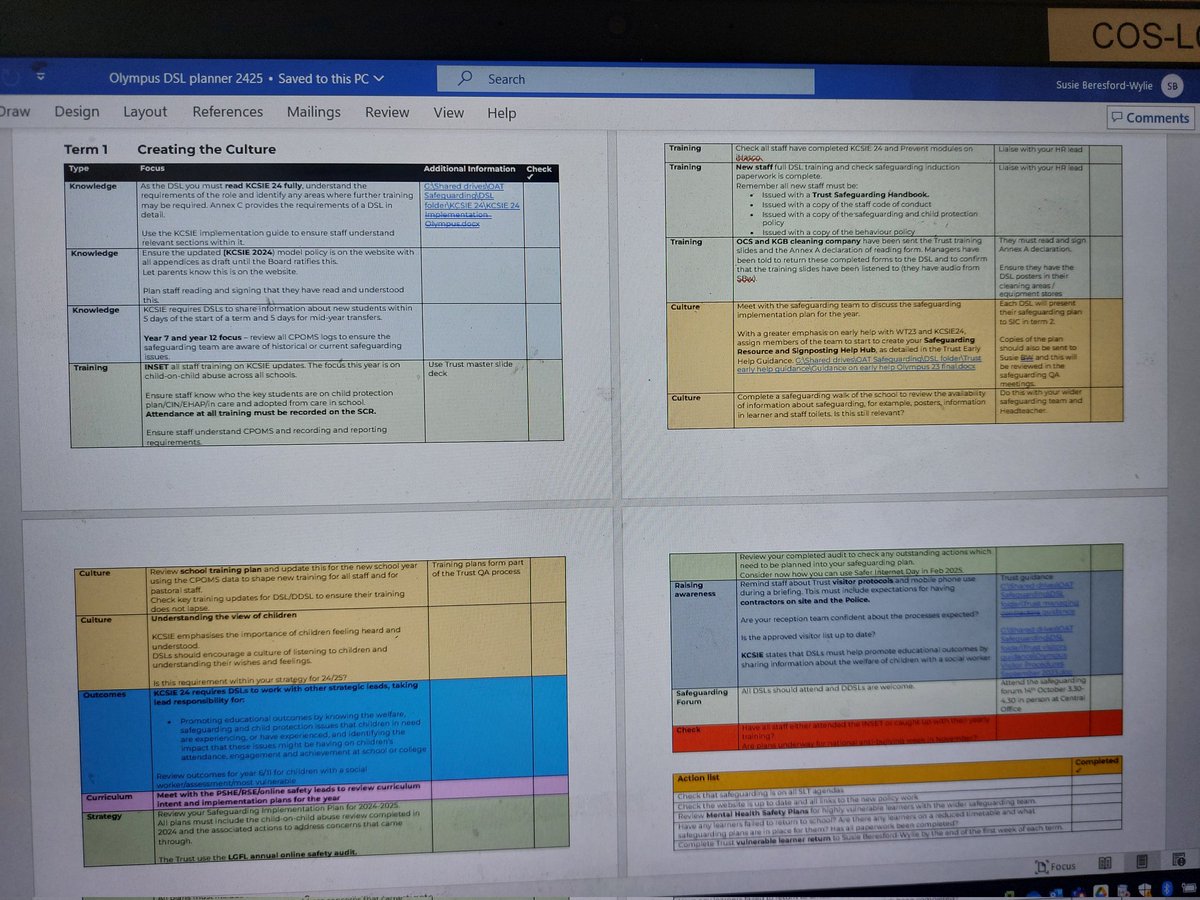Click the document title 'Olympus DSL planner 2425'
1200x900 pixels.
pyautogui.click(x=187, y=78)
